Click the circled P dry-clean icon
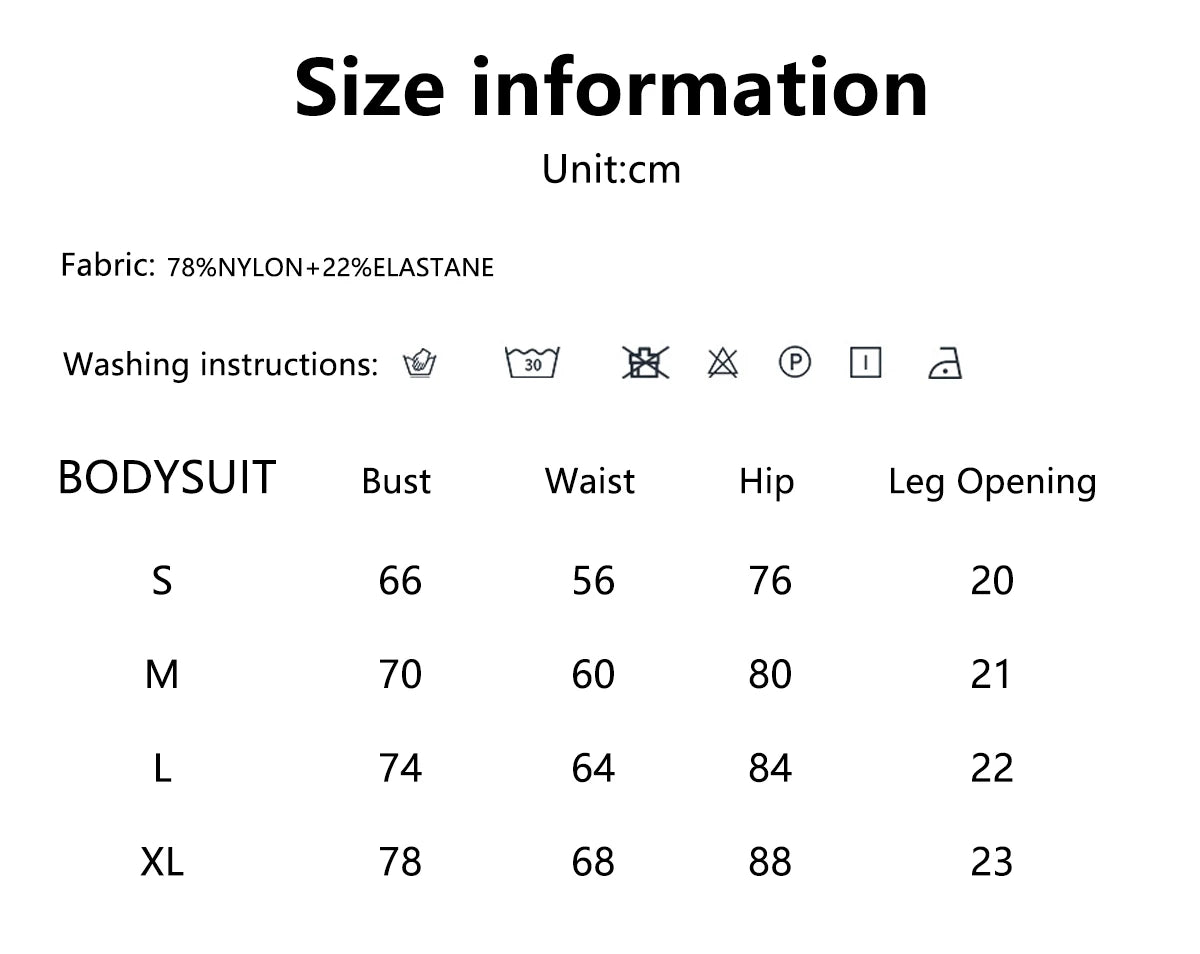This screenshot has width=1200, height=954. click(795, 362)
